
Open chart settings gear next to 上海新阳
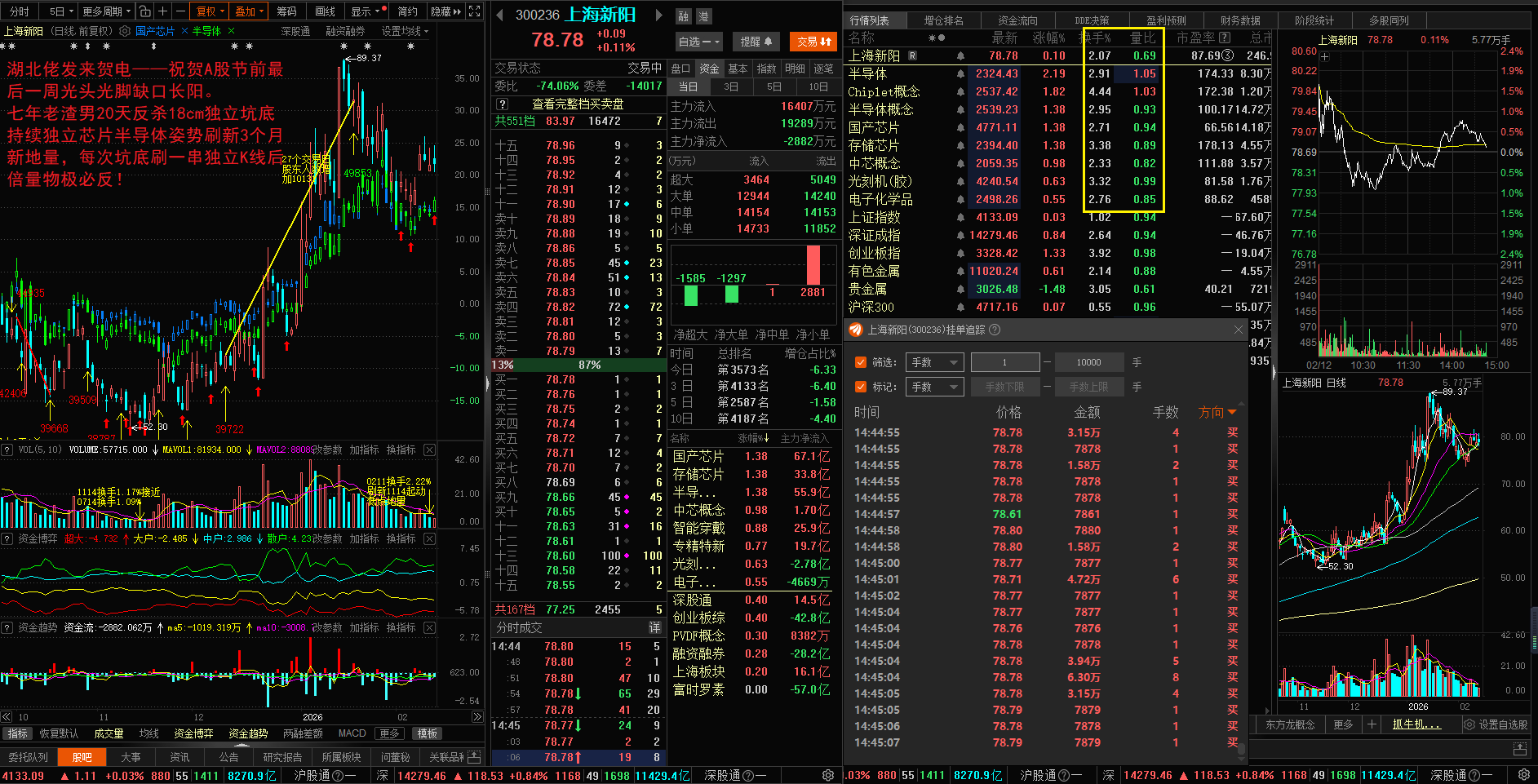125,31
